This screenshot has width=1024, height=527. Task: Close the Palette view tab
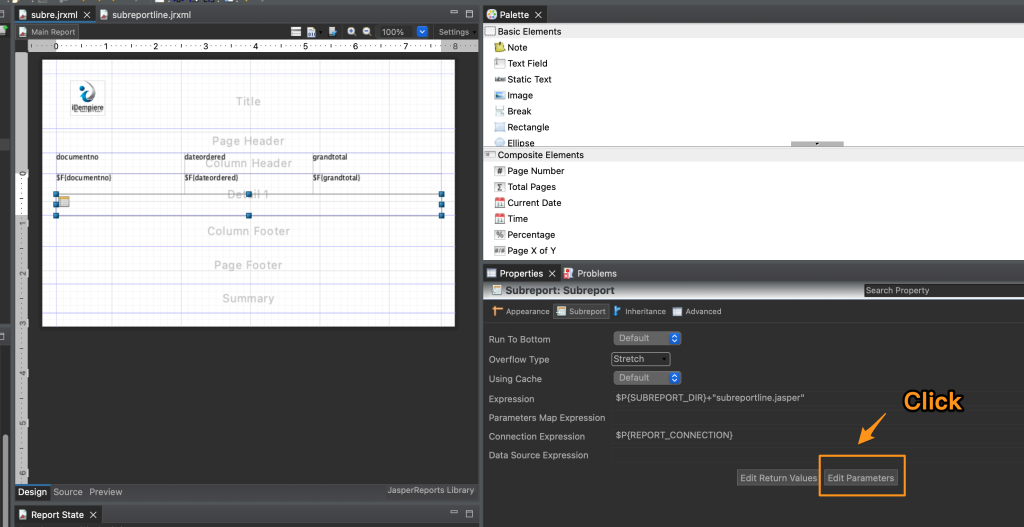point(538,15)
